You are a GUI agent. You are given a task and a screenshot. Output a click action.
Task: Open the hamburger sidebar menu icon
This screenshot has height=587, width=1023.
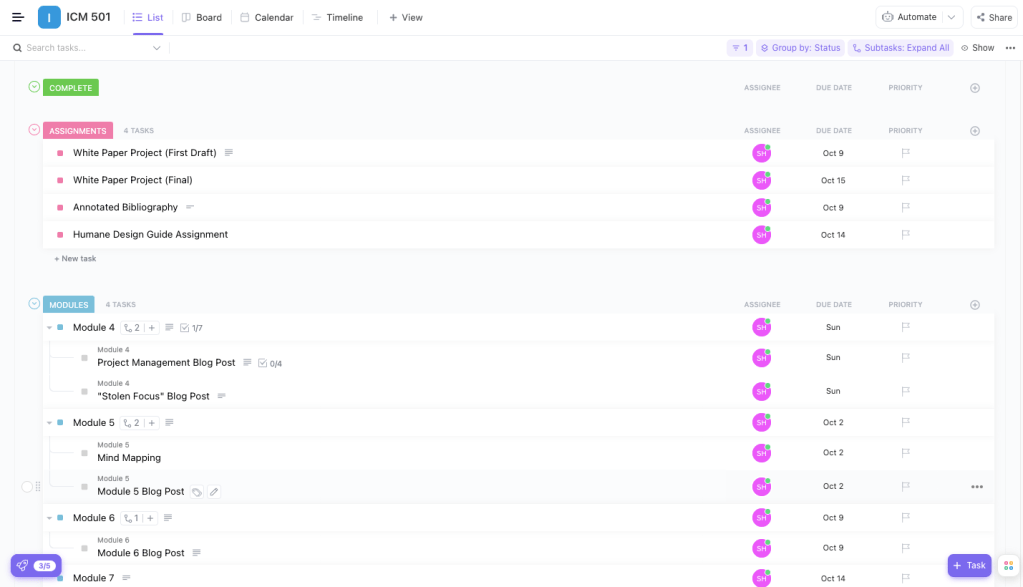click(18, 17)
